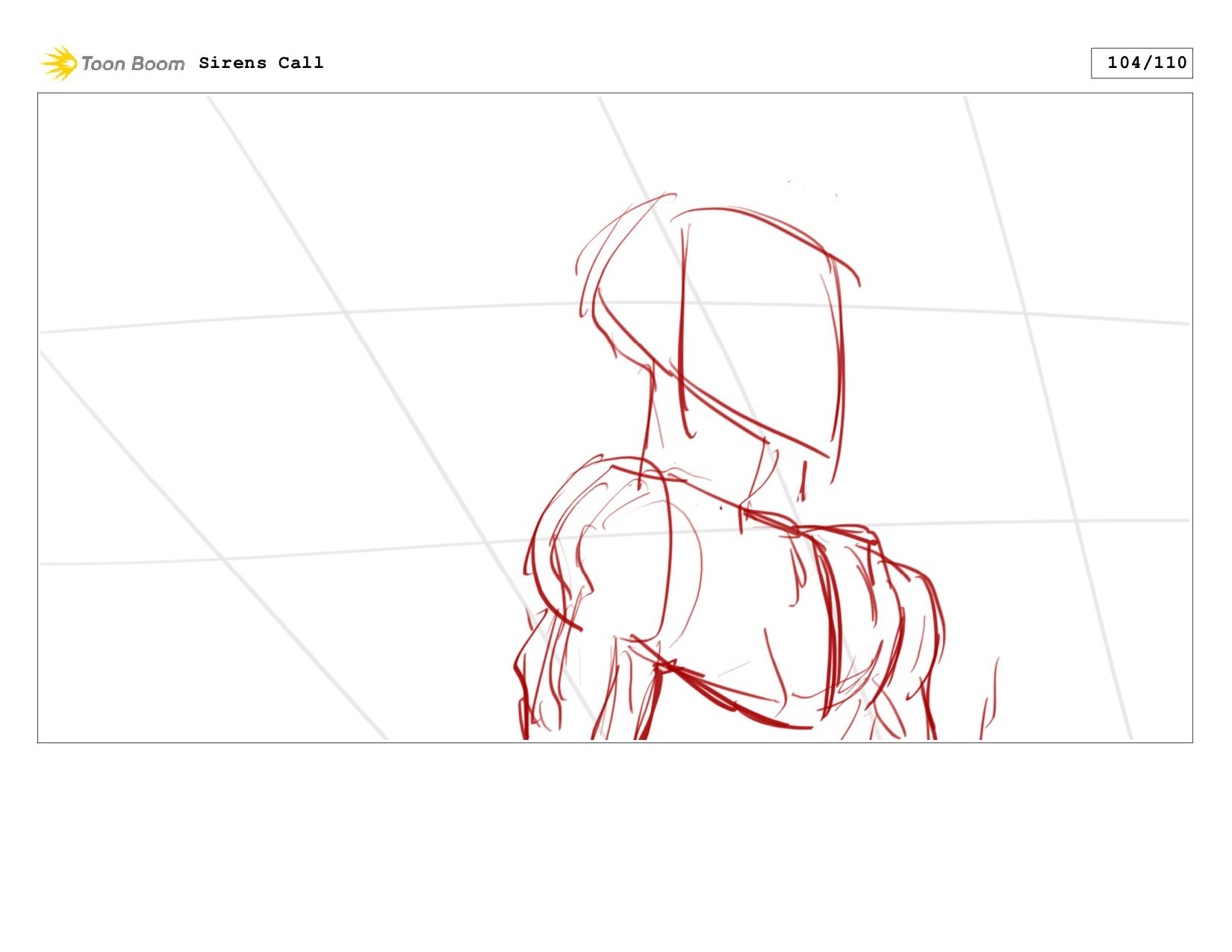Click the storyboard panel sketch
The height and width of the screenshot is (952, 1232).
click(x=615, y=417)
